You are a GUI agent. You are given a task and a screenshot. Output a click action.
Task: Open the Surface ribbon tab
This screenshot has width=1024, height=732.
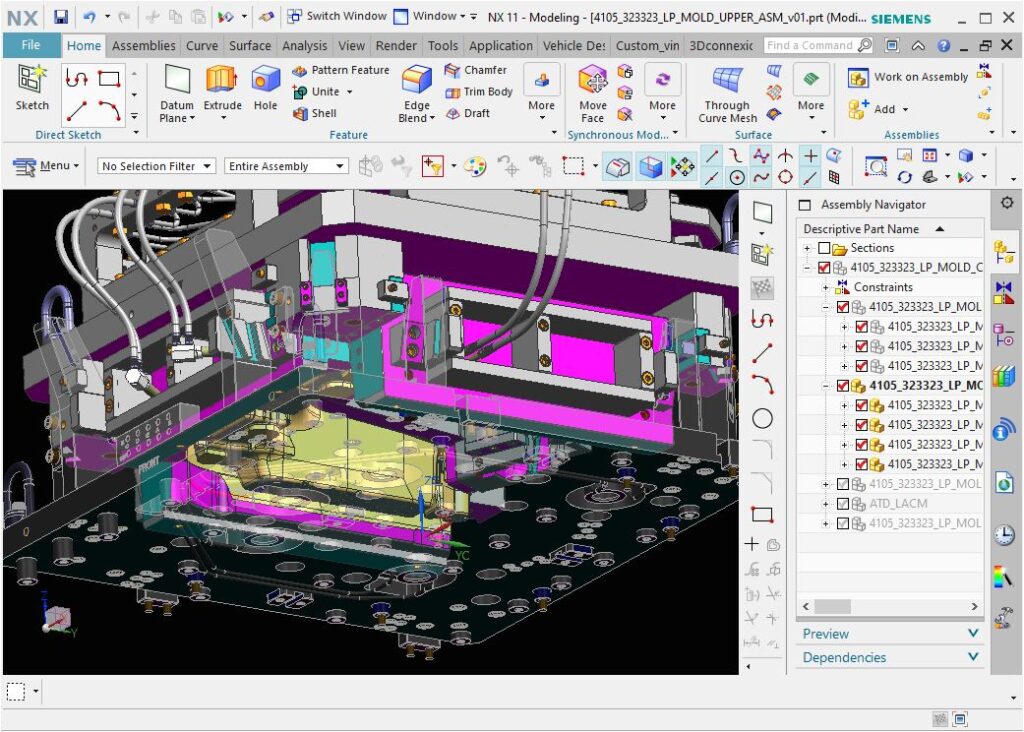click(x=249, y=46)
